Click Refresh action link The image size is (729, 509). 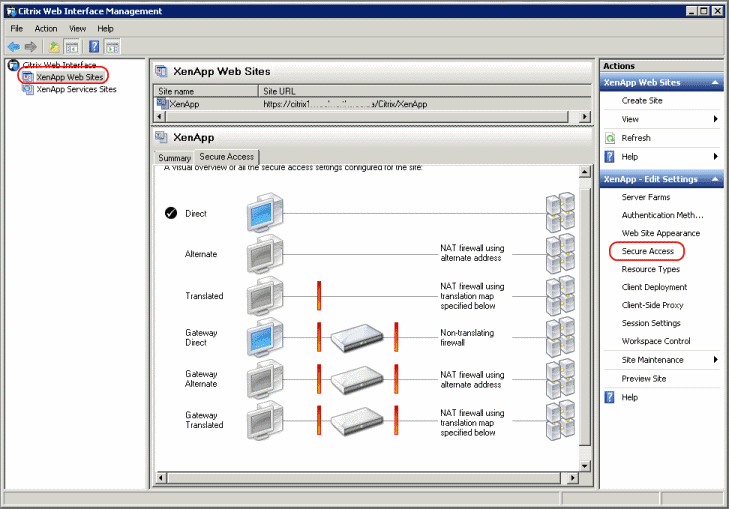click(636, 138)
